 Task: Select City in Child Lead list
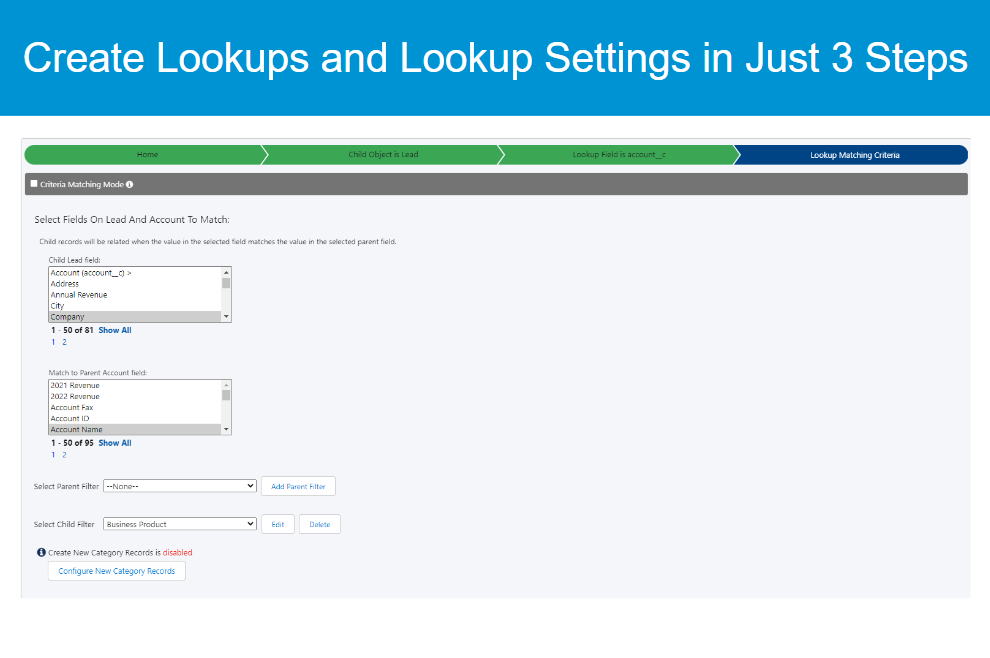click(135, 306)
